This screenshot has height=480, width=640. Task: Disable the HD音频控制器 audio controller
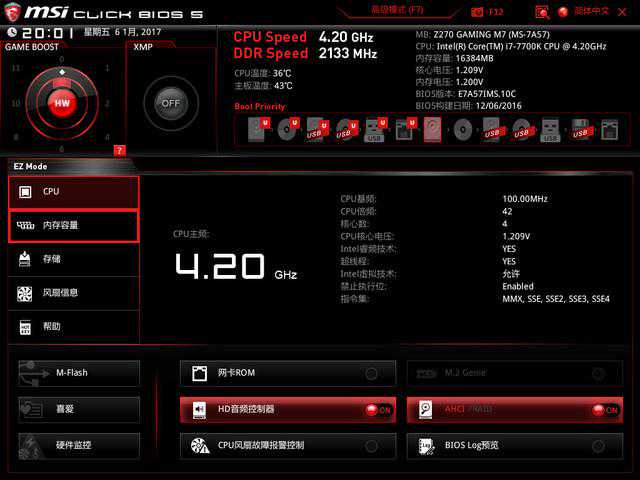[x=378, y=410]
